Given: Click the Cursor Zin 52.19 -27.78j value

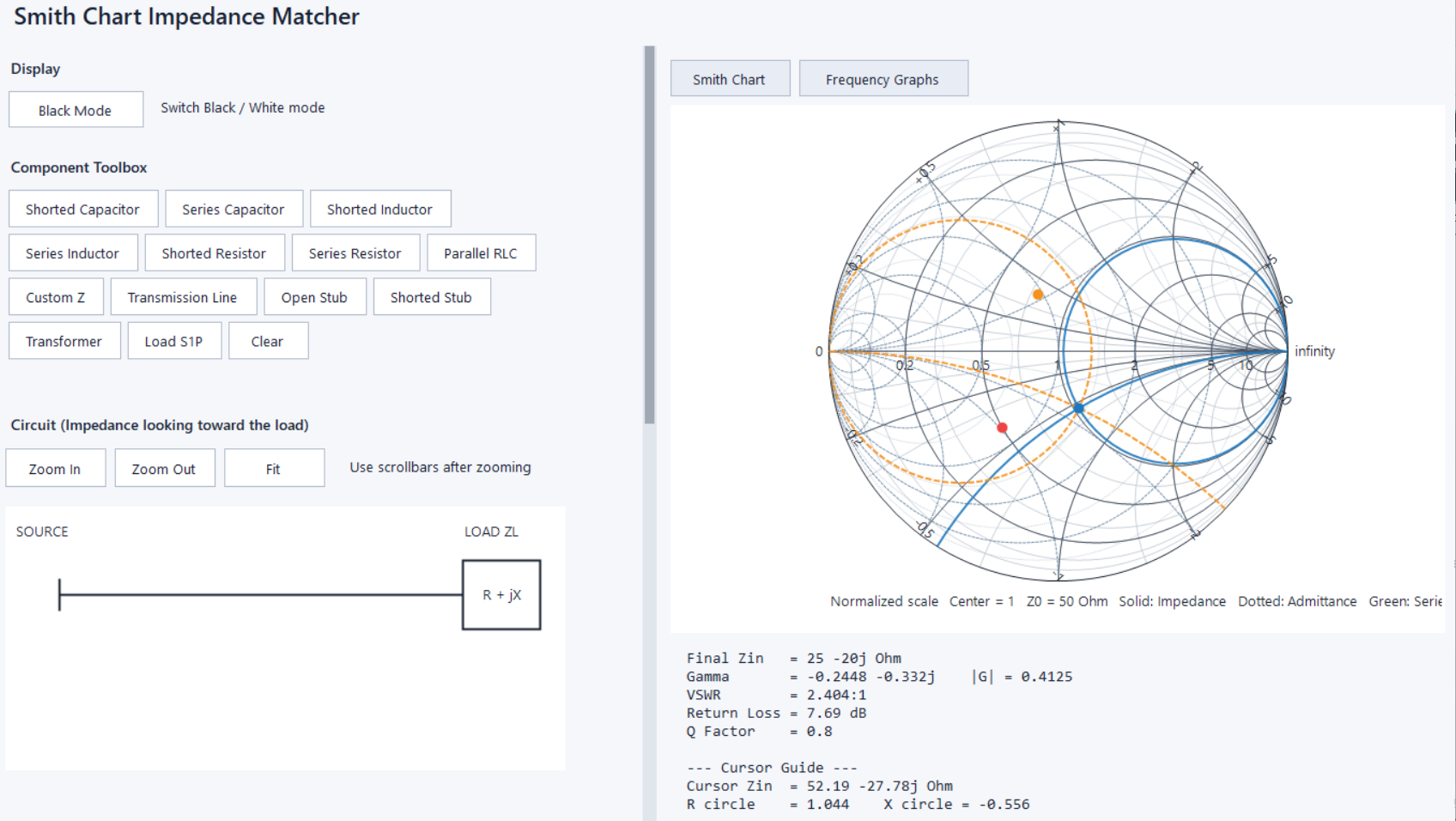Looking at the screenshot, I should (879, 786).
